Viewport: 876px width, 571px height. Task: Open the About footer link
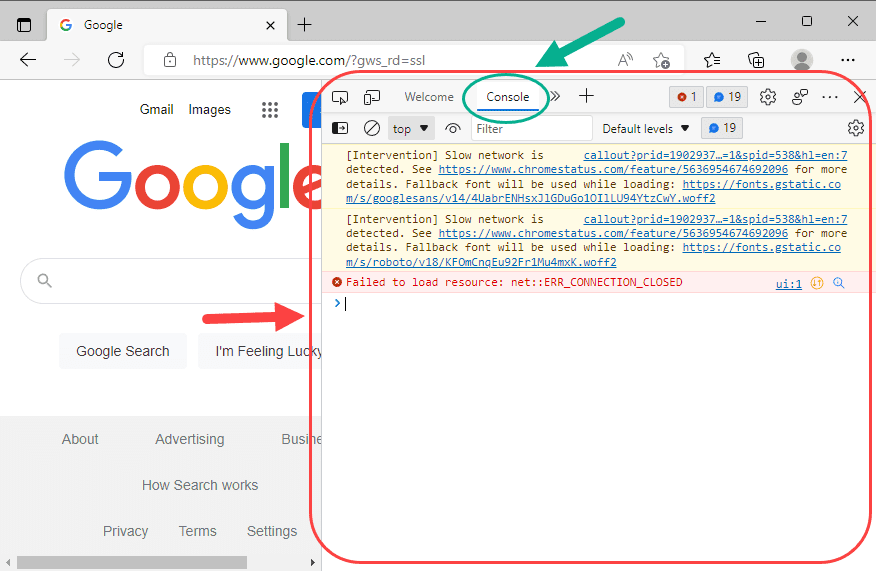click(80, 439)
